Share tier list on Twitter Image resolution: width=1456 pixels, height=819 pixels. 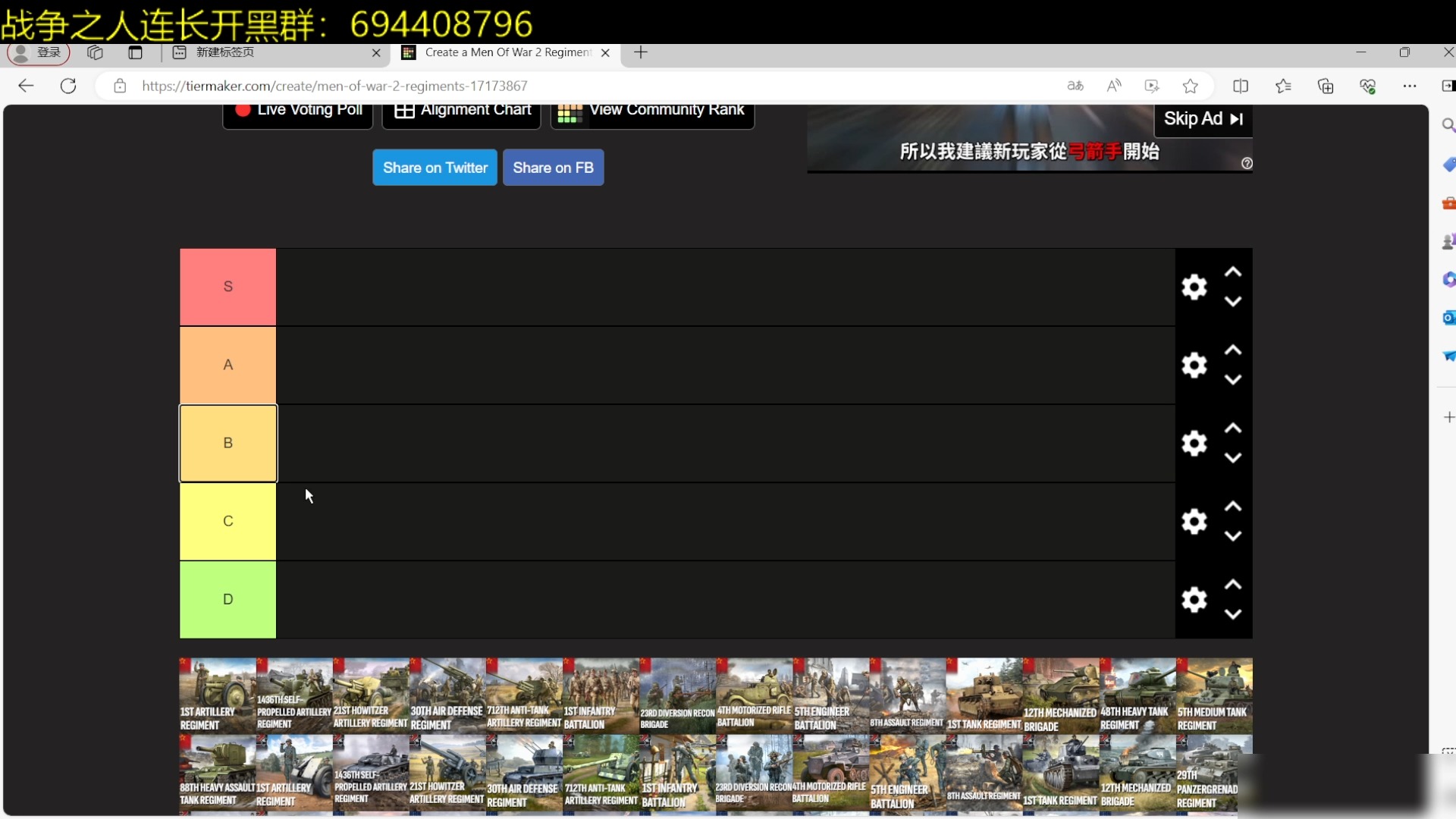[x=435, y=168]
